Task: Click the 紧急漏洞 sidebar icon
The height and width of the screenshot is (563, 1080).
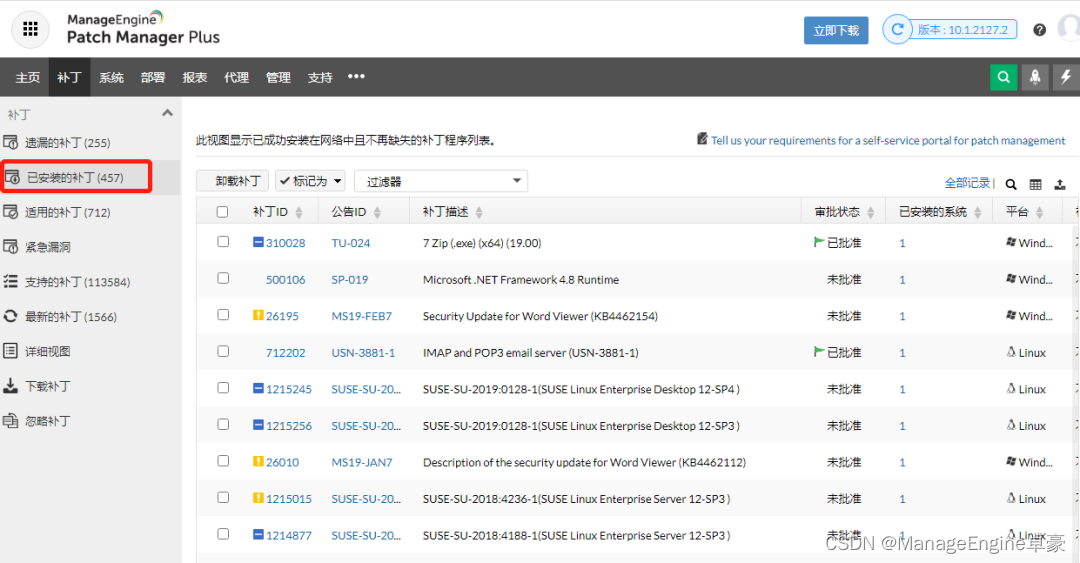Action: pos(10,247)
